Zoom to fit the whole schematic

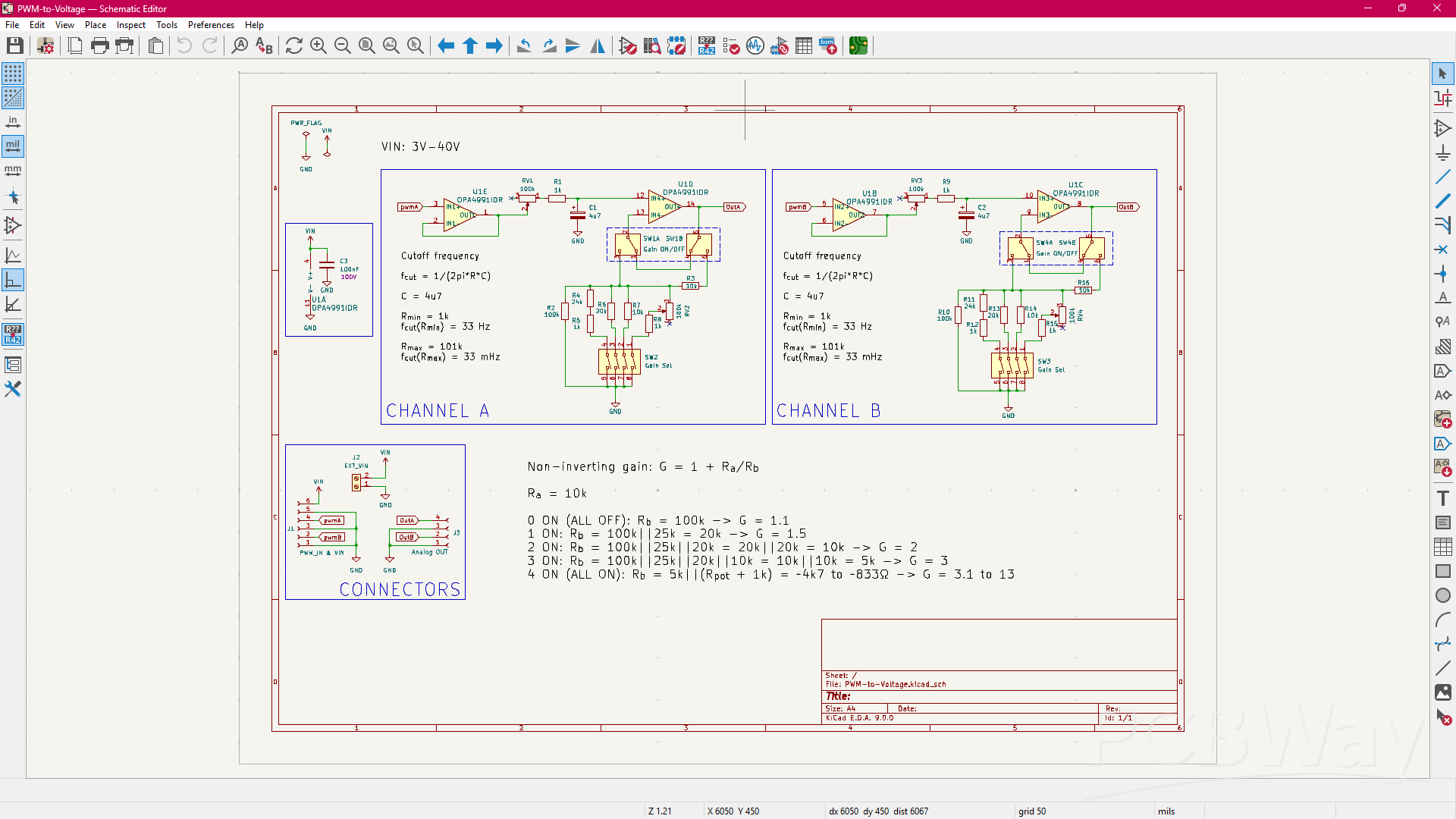pyautogui.click(x=366, y=45)
